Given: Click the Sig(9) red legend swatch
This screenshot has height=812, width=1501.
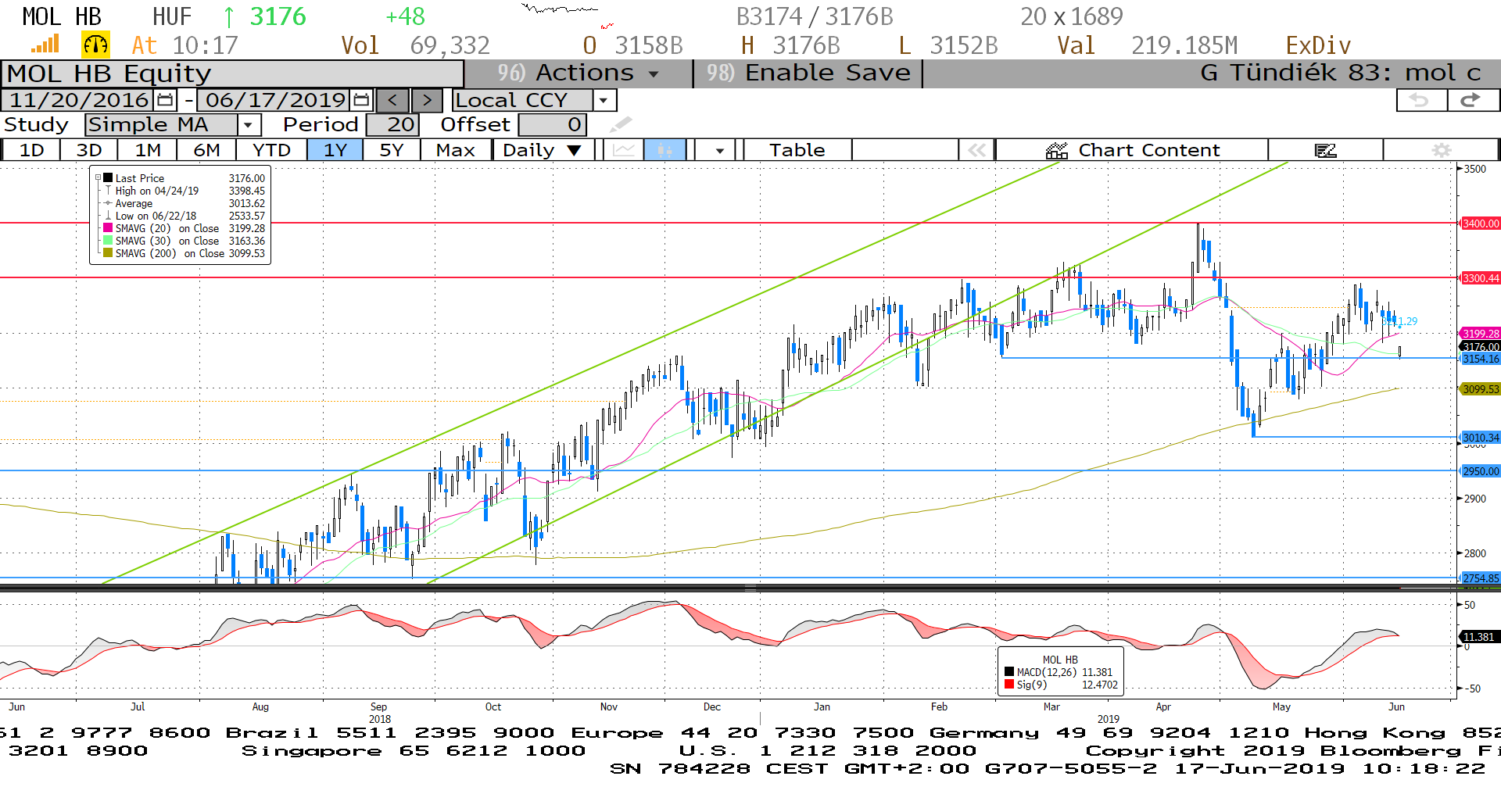Looking at the screenshot, I should [1009, 685].
